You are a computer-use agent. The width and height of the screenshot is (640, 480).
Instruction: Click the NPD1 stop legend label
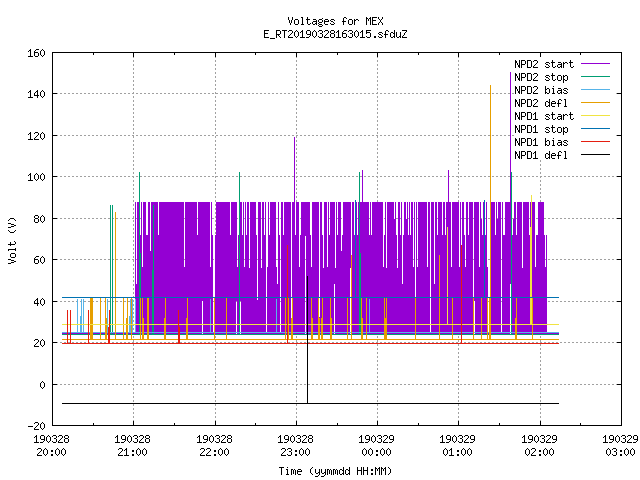pos(541,129)
